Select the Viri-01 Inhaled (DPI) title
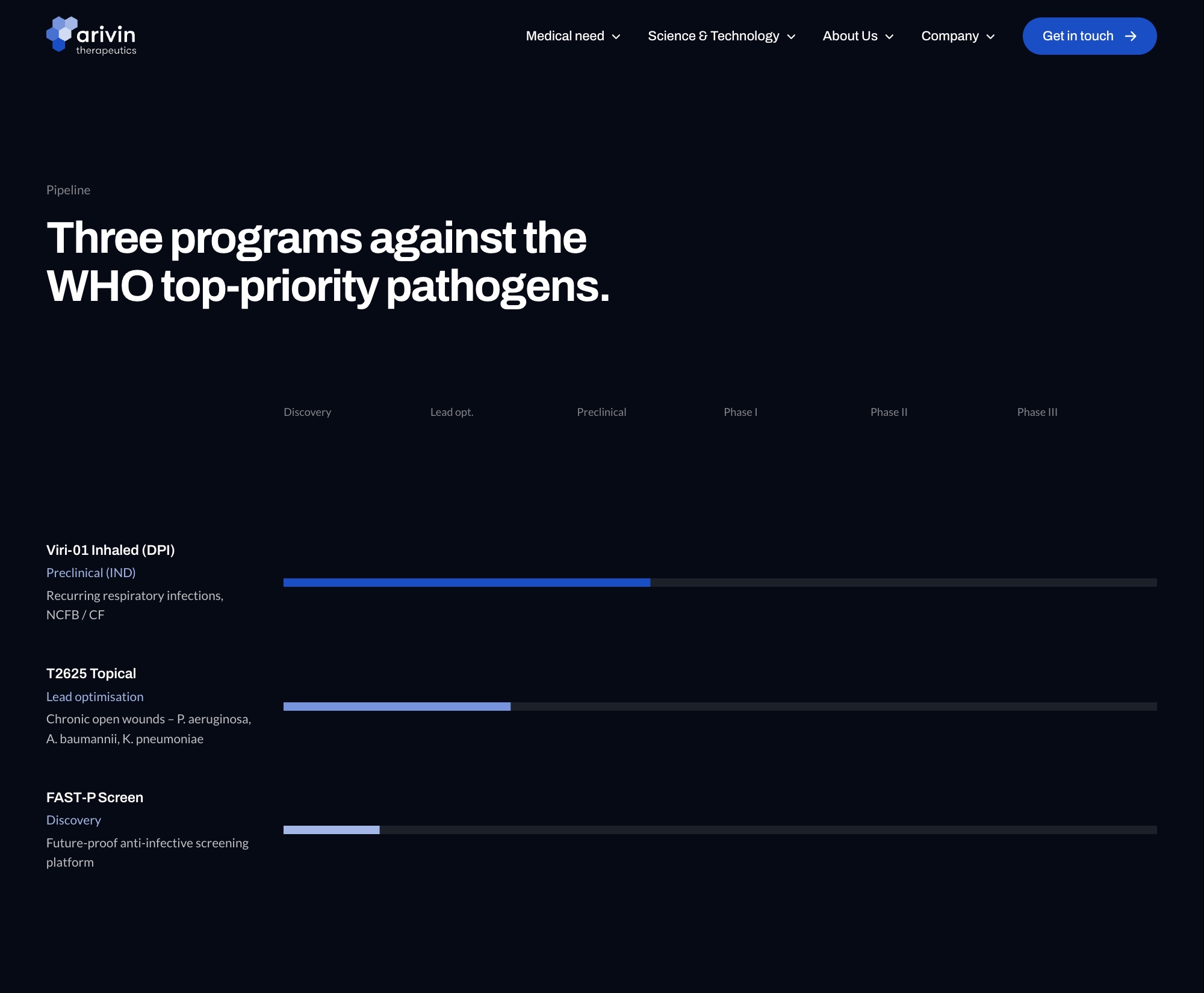The height and width of the screenshot is (993, 1204). pyautogui.click(x=111, y=550)
